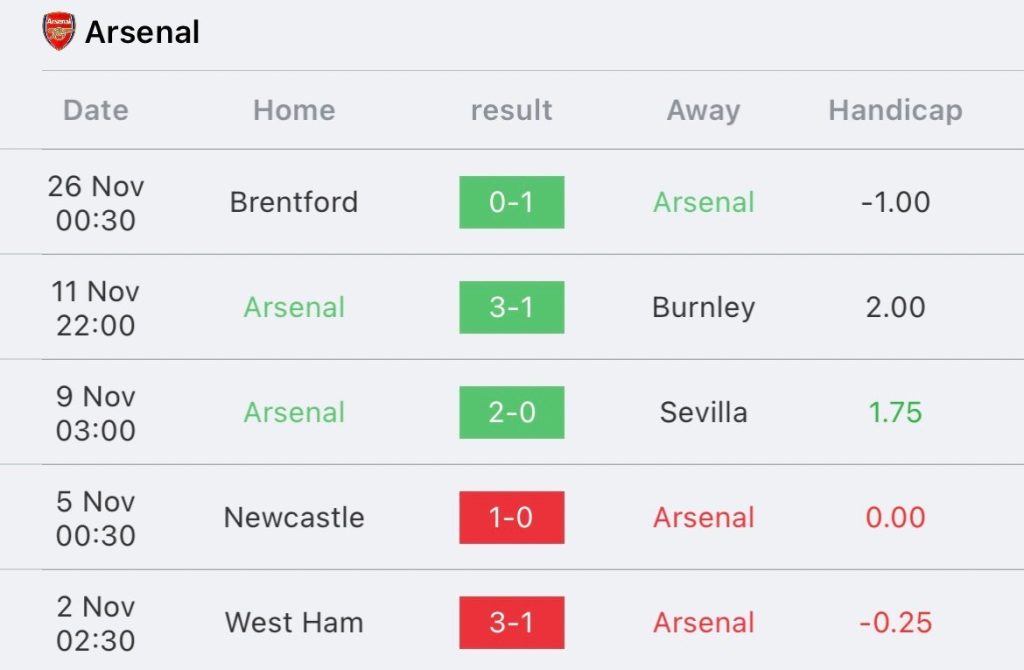Select the 1.75 handicap value
The image size is (1024, 670).
(895, 413)
